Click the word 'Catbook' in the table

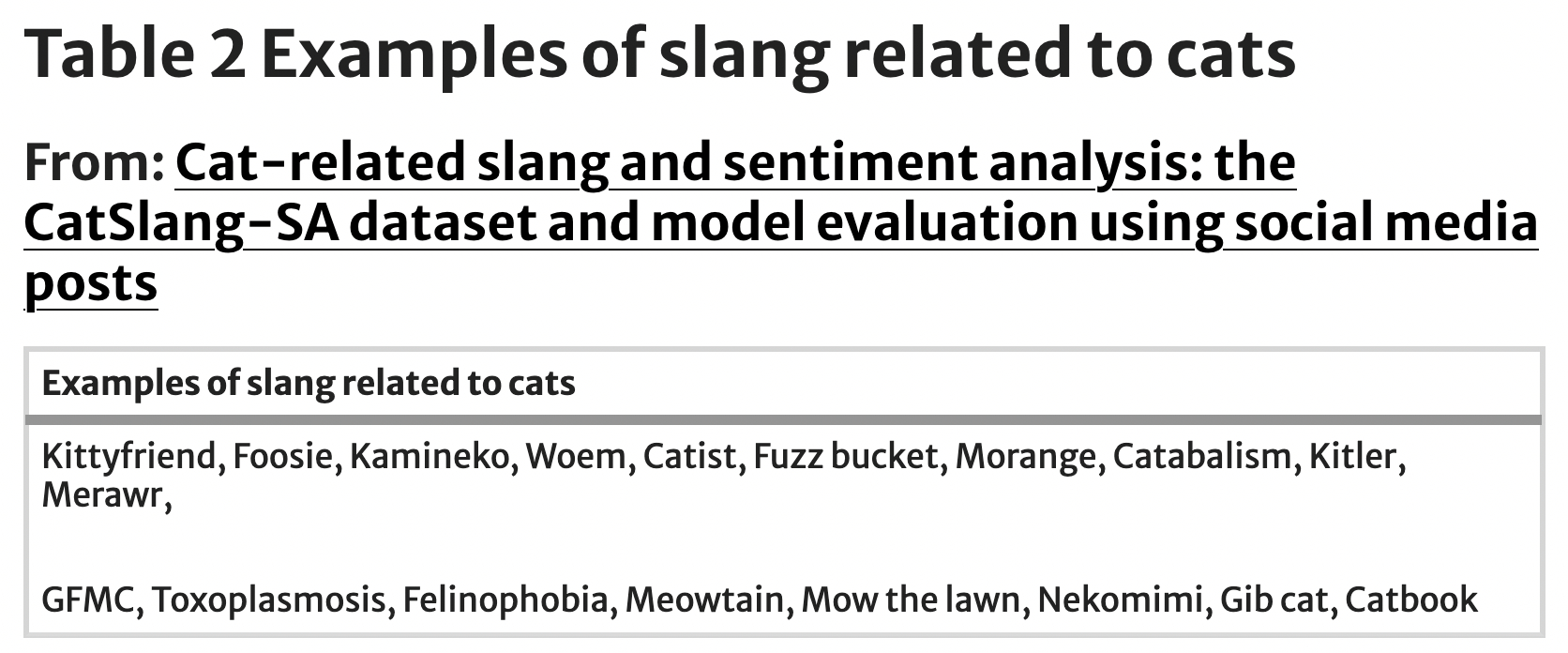pyautogui.click(x=1411, y=600)
